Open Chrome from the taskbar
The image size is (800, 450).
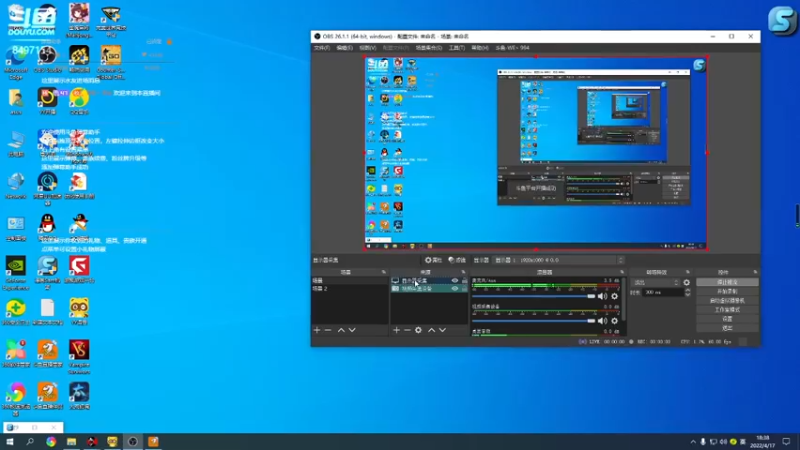51,442
